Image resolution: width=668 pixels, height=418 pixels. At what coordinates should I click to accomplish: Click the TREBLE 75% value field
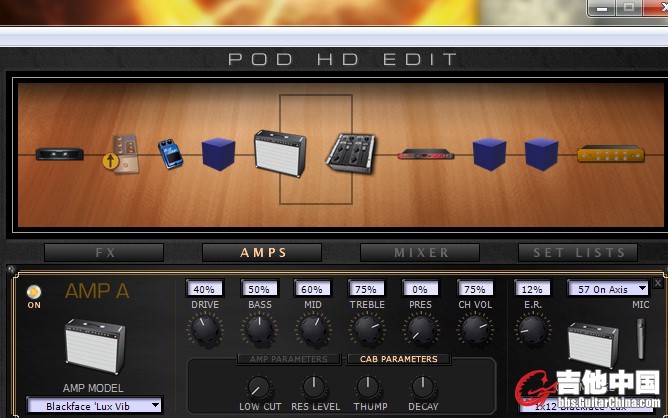point(366,289)
